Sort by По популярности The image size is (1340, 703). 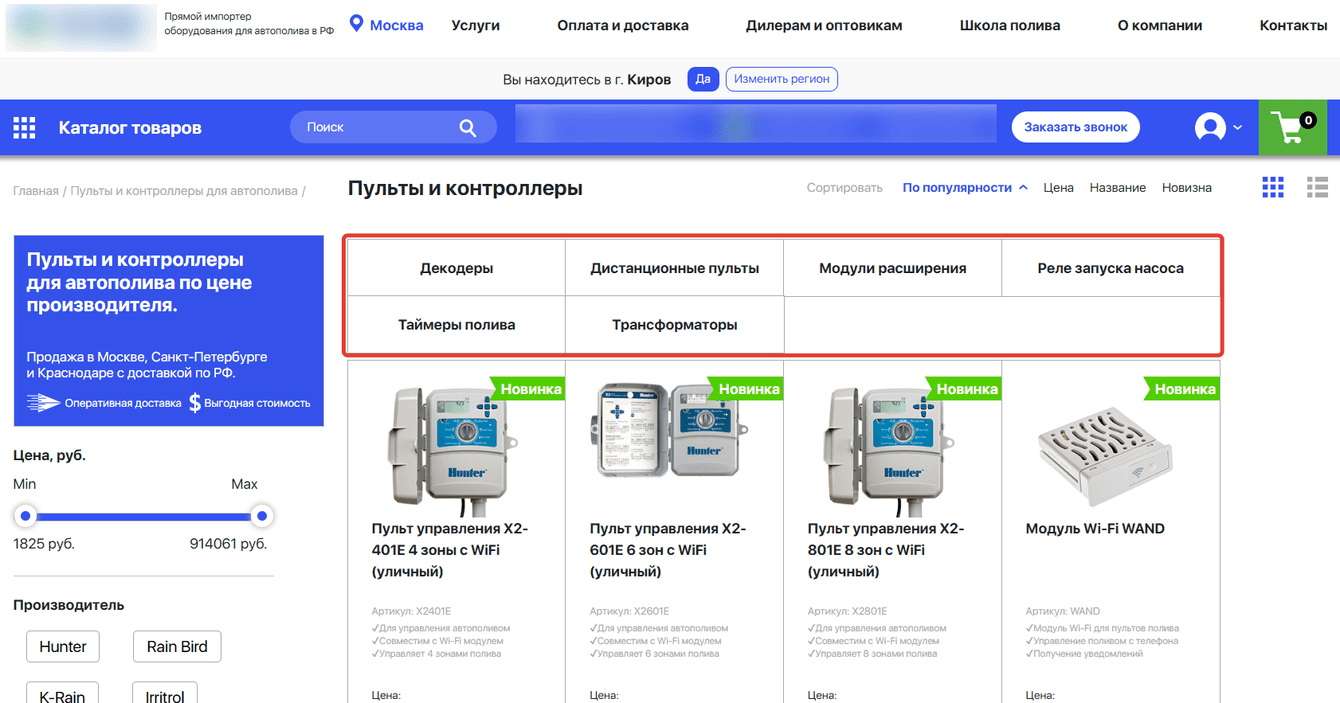(957, 188)
